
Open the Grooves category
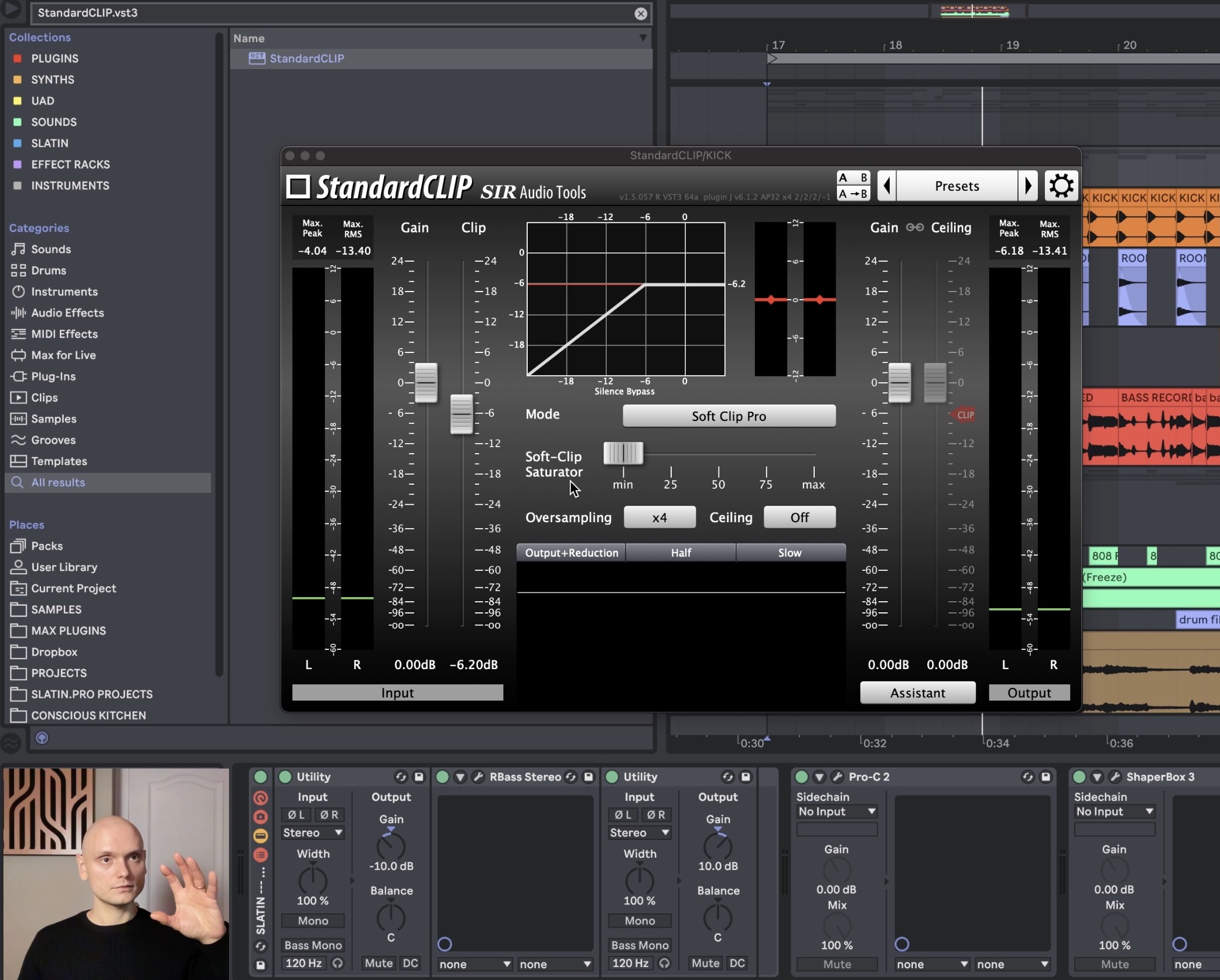point(53,440)
